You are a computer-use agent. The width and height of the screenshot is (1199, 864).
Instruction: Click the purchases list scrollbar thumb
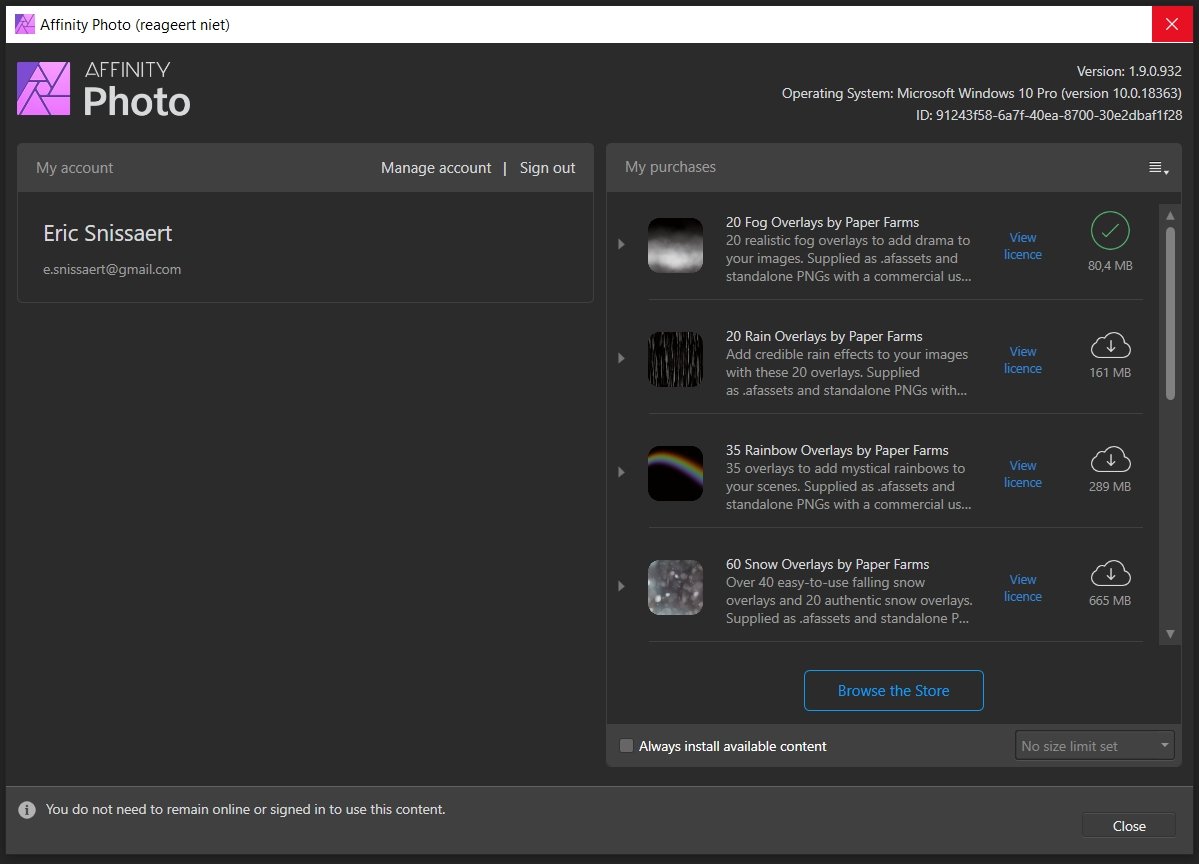1170,313
